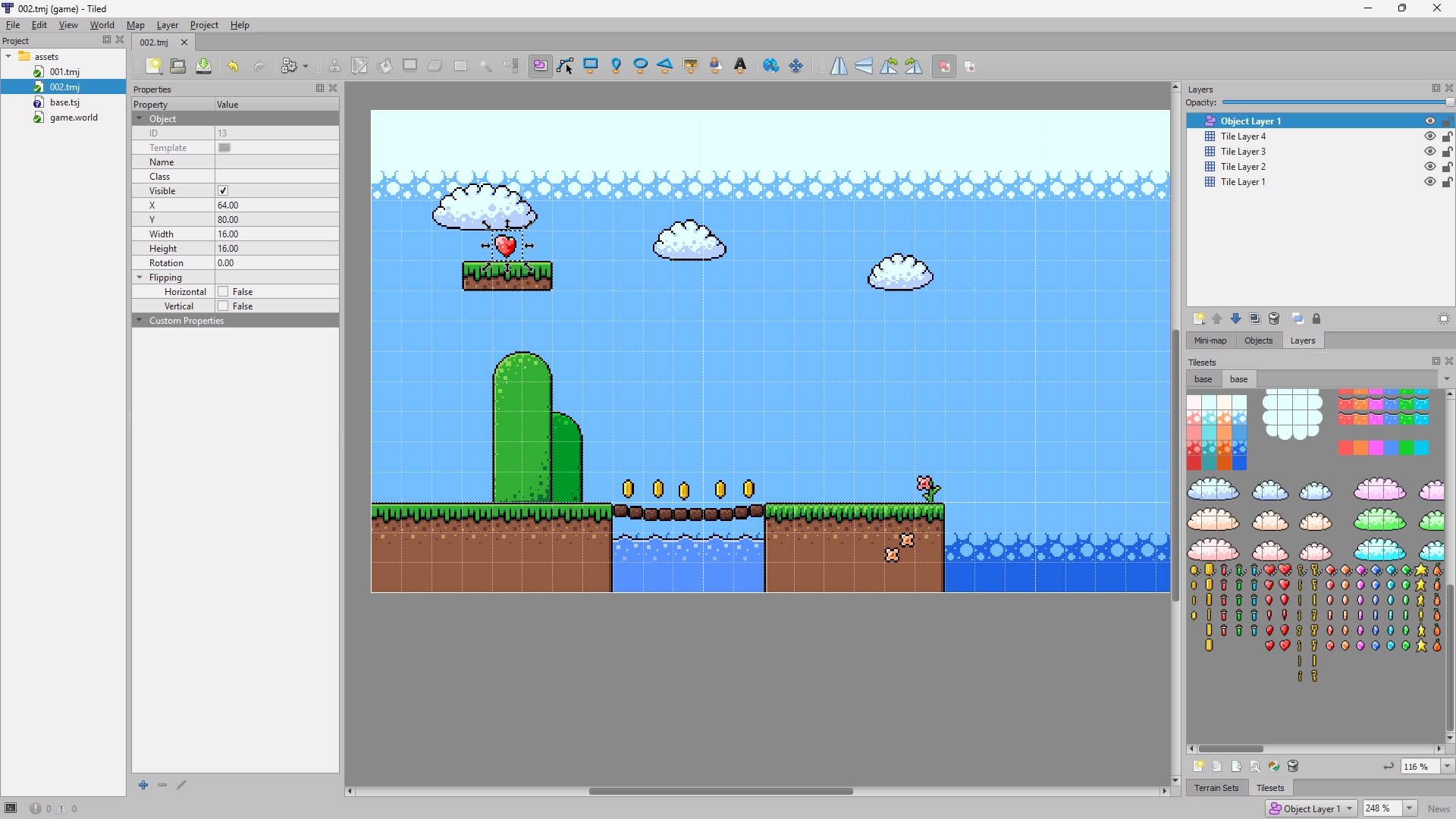This screenshot has width=1456, height=819.
Task: Switch to the Objects tab
Action: (1258, 340)
